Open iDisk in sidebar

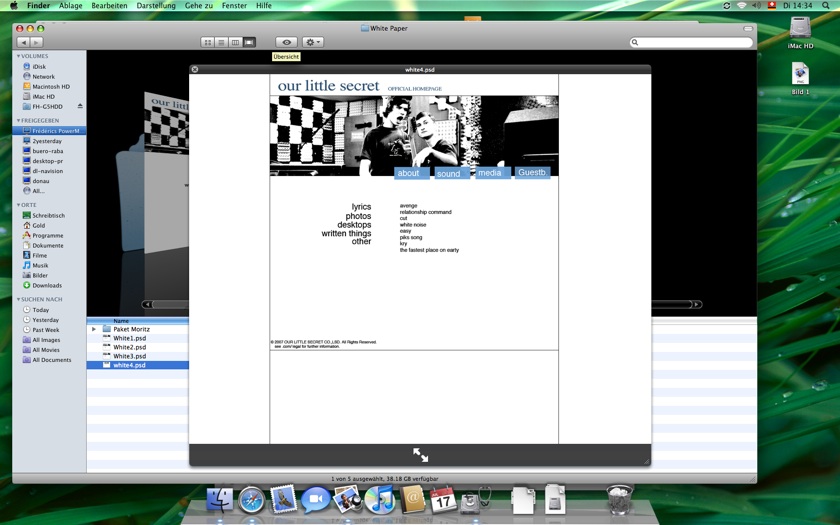(x=39, y=66)
